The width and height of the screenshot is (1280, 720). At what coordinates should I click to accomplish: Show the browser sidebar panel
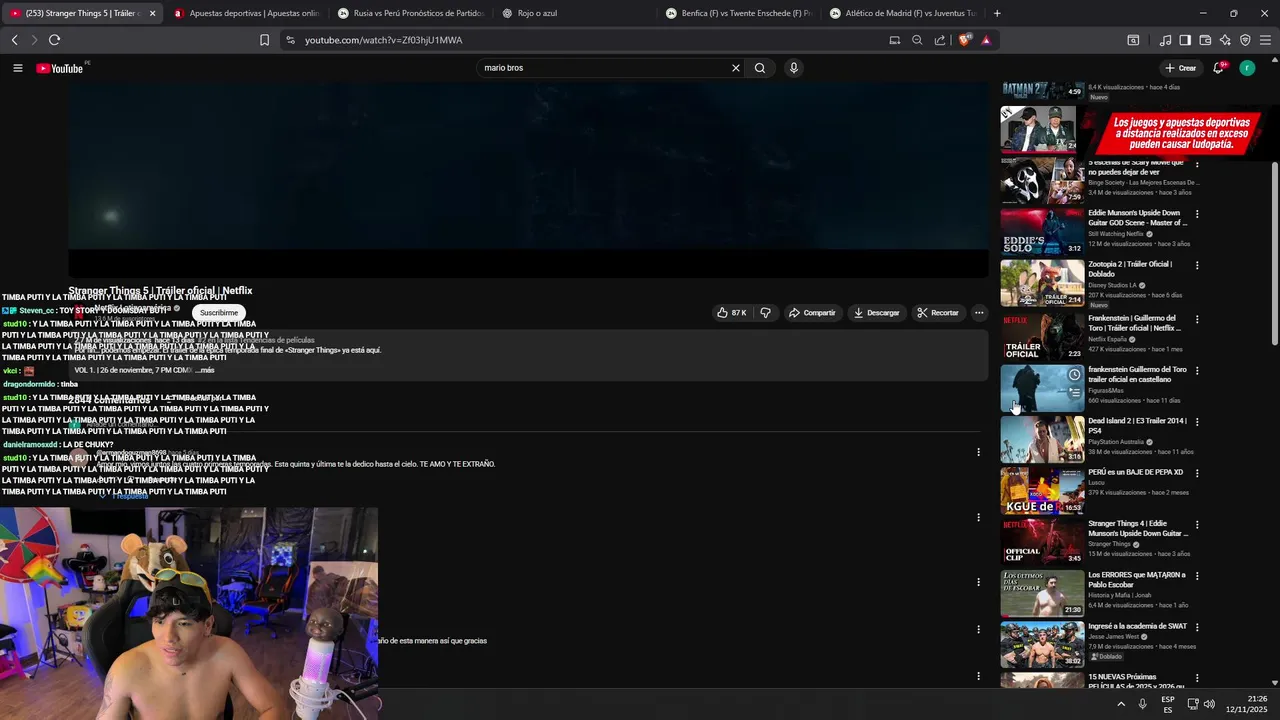pyautogui.click(x=1185, y=40)
